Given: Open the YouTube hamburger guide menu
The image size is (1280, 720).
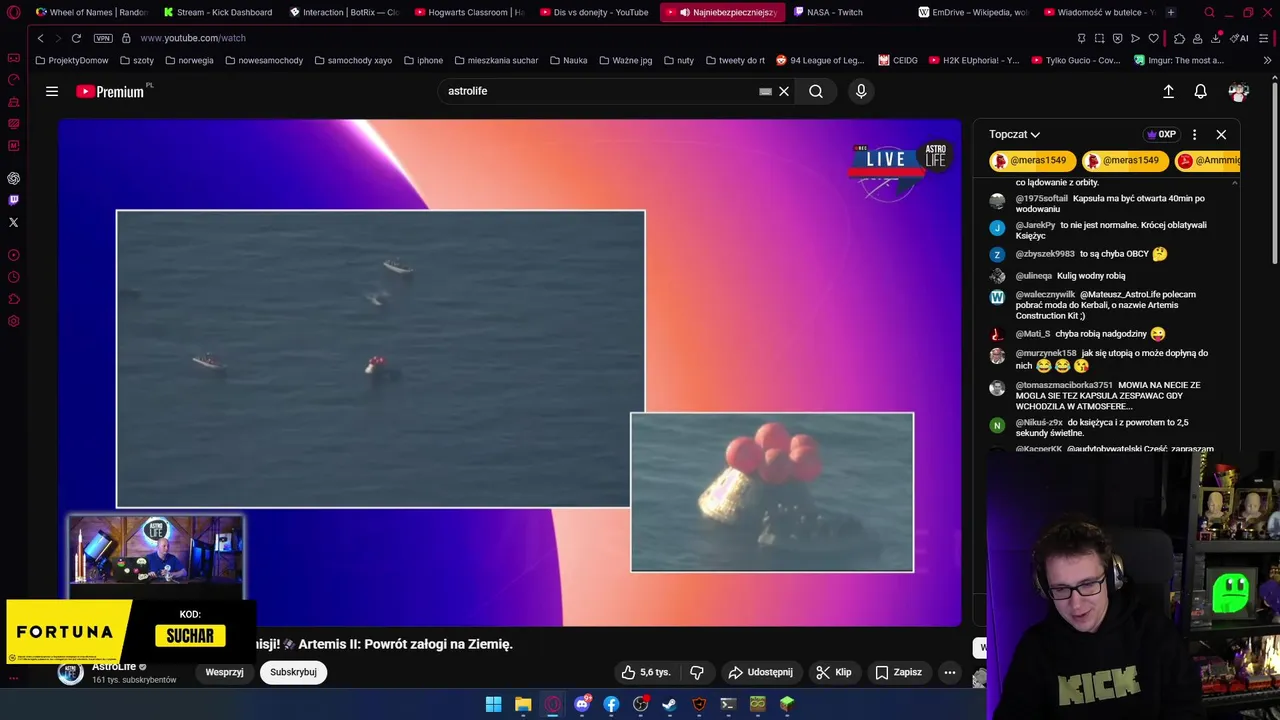Looking at the screenshot, I should pos(52,91).
